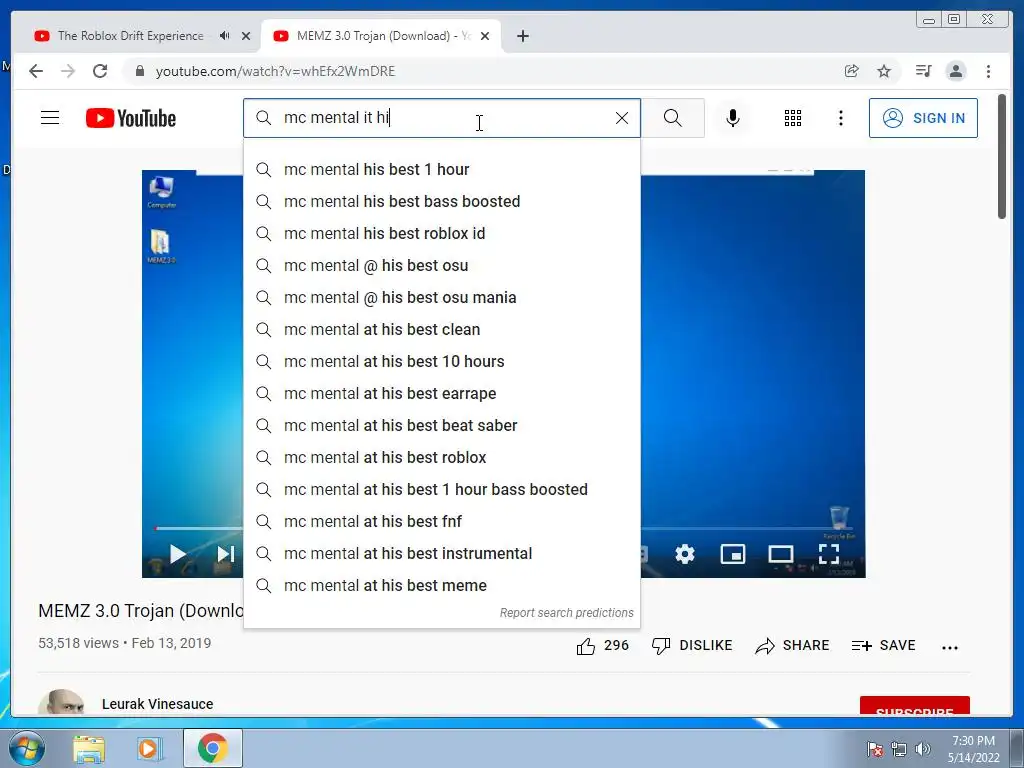Launch Windows Media Player from taskbar

click(149, 749)
